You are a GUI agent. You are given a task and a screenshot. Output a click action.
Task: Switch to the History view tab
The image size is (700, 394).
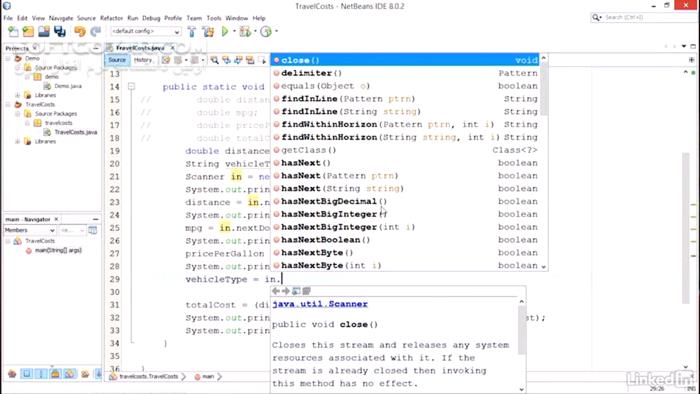[x=143, y=60]
